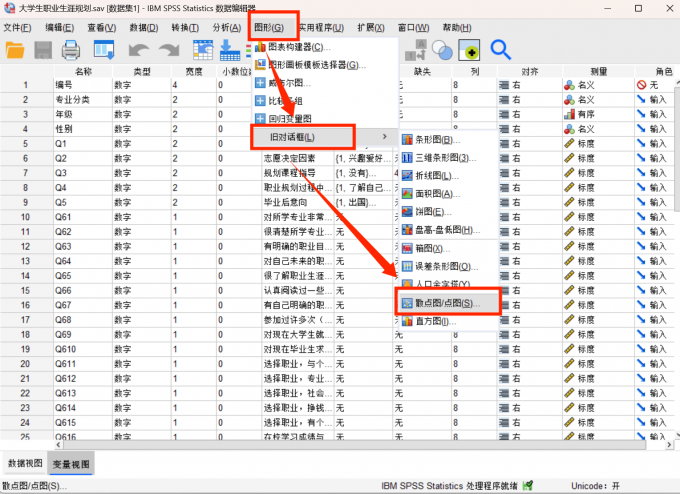This screenshot has width=680, height=494.
Task: Select 直方图(I) in the submenu
Action: (x=449, y=321)
